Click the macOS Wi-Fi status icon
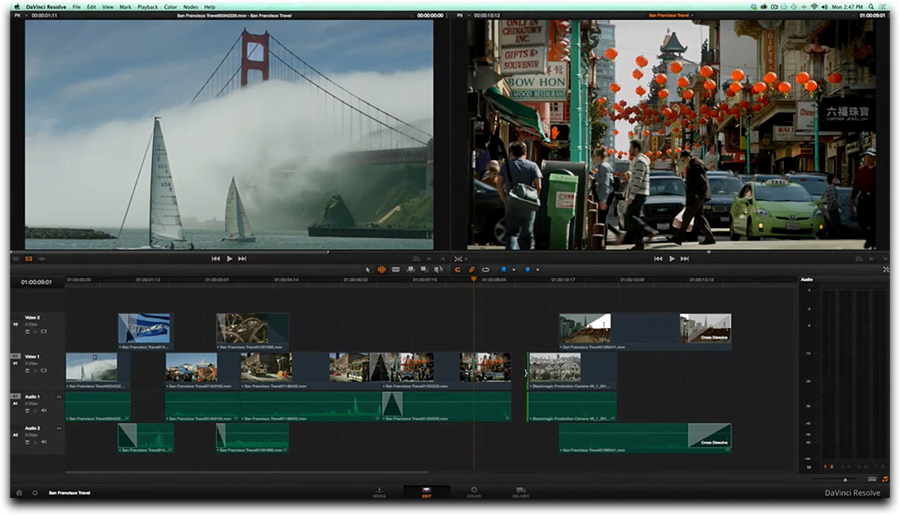Image resolution: width=900 pixels, height=515 pixels. (813, 7)
